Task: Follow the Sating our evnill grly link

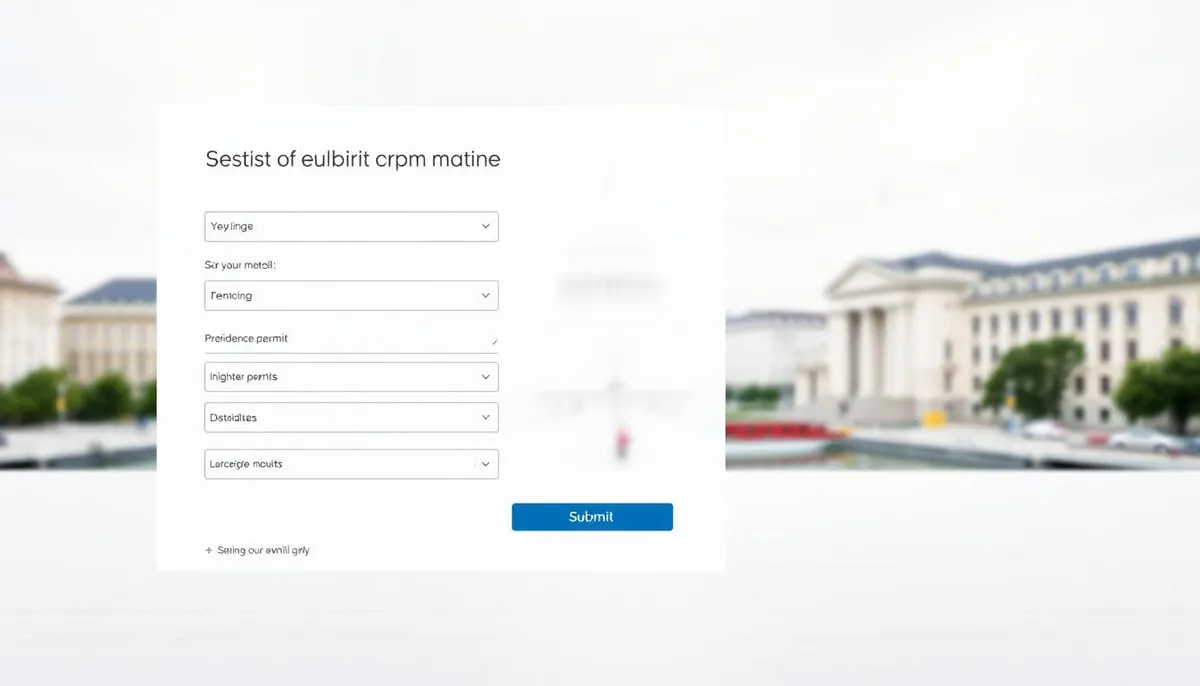Action: click(x=263, y=550)
